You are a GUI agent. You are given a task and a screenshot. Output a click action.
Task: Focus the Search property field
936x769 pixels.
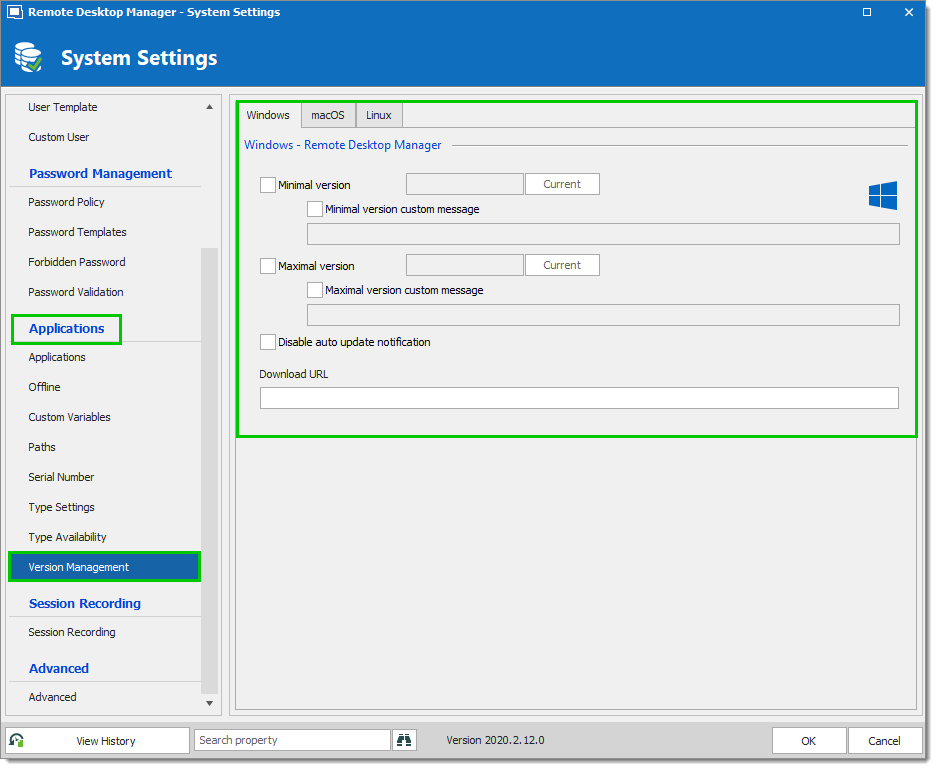click(292, 740)
